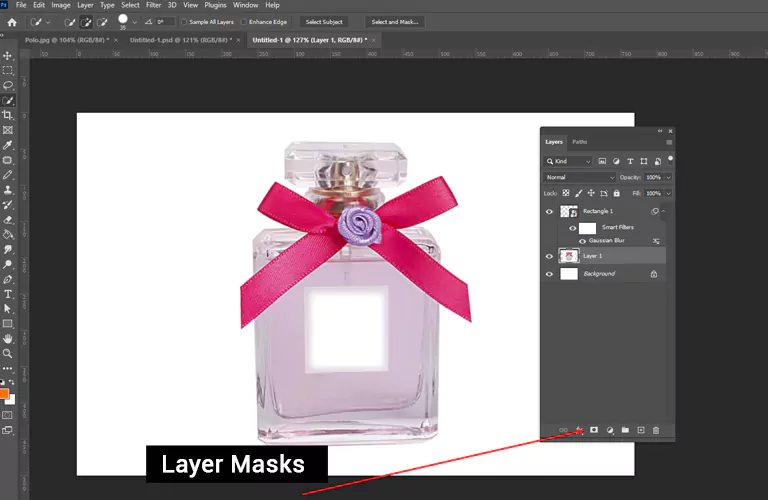Select the Rectangular Marquee tool
This screenshot has height=500, width=768.
click(7, 71)
